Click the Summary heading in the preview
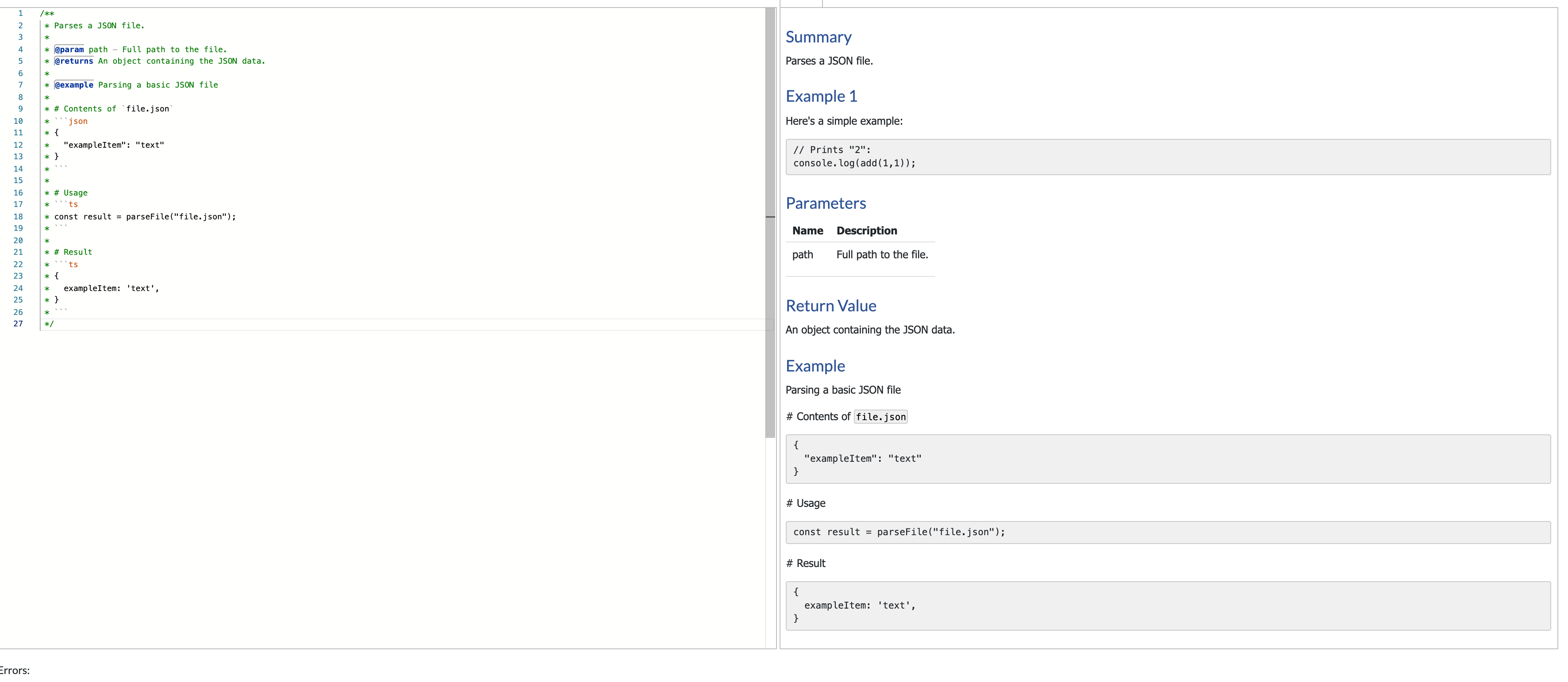Image resolution: width=1568 pixels, height=682 pixels. (818, 37)
